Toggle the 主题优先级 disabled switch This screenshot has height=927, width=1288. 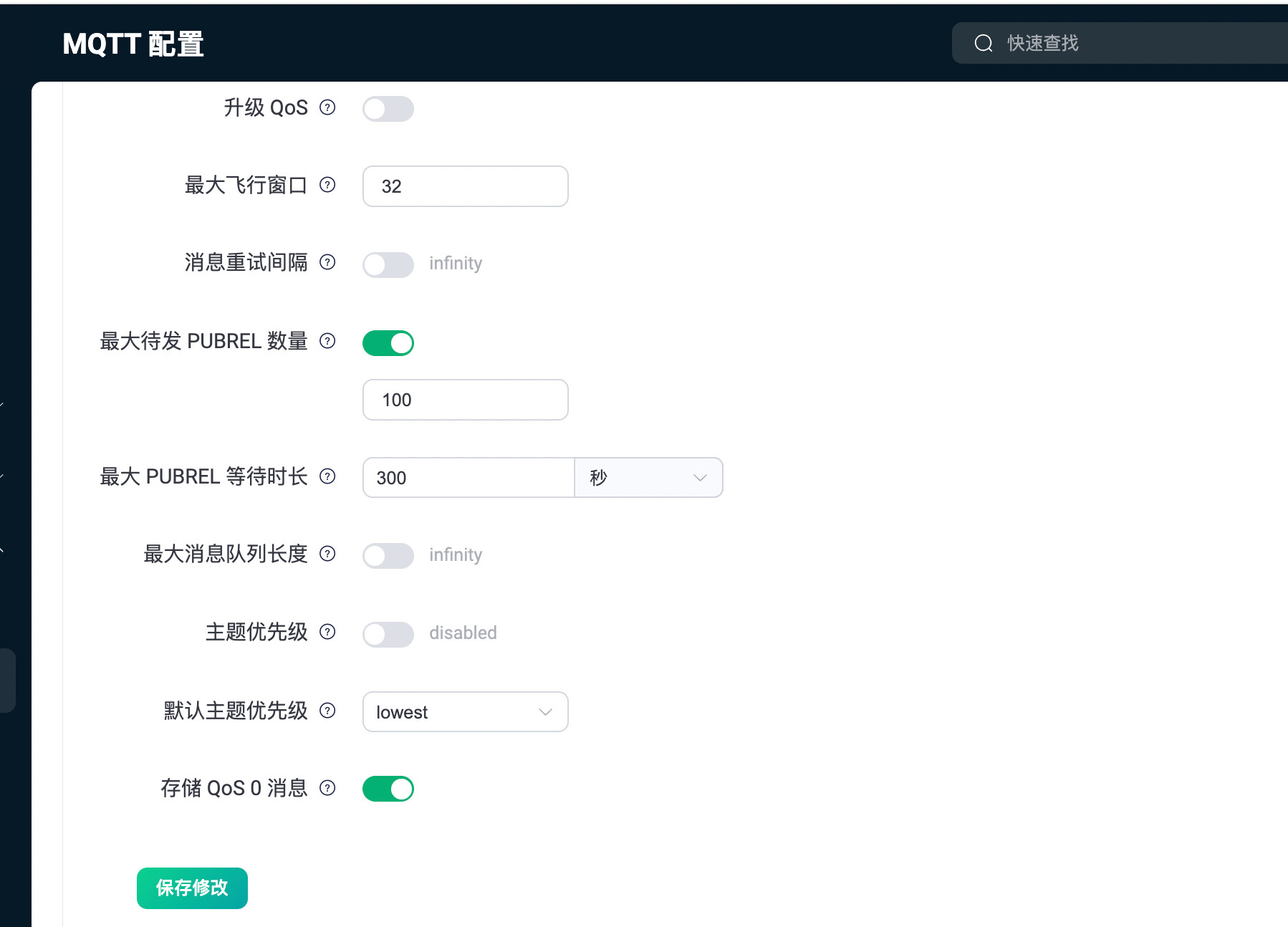coord(388,634)
